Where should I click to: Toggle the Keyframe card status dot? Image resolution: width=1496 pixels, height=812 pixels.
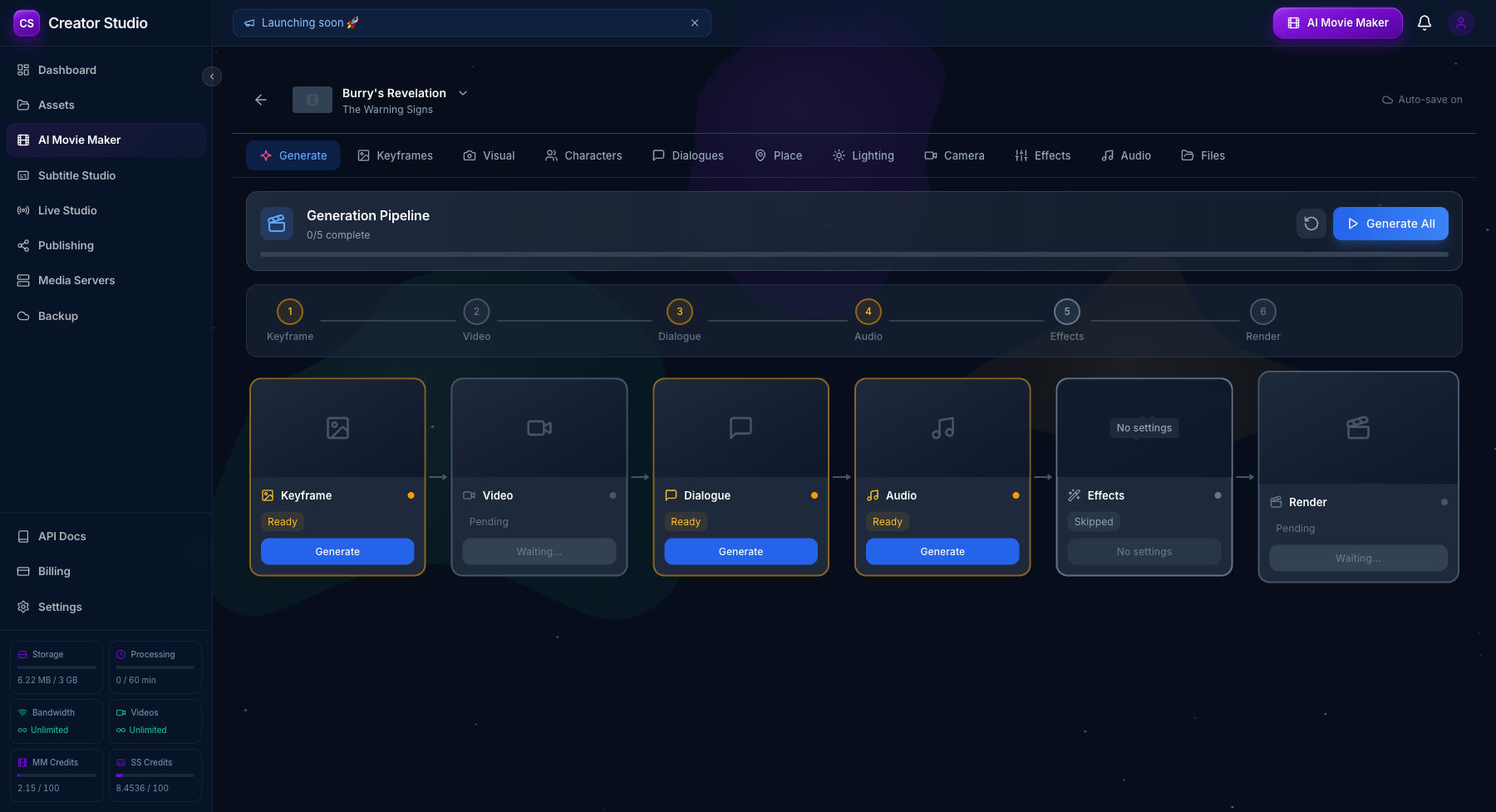tap(411, 495)
